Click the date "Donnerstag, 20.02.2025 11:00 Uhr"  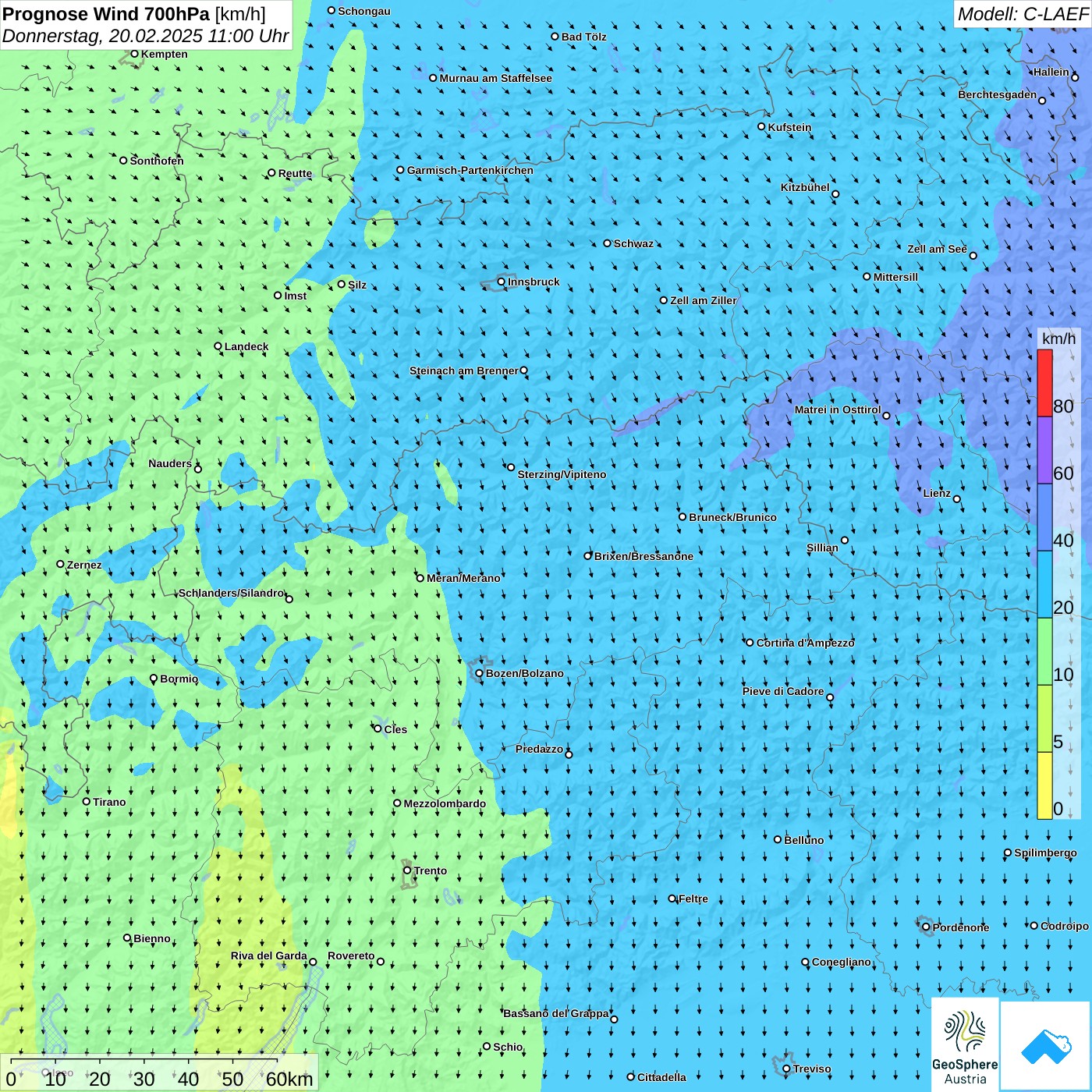tap(145, 36)
